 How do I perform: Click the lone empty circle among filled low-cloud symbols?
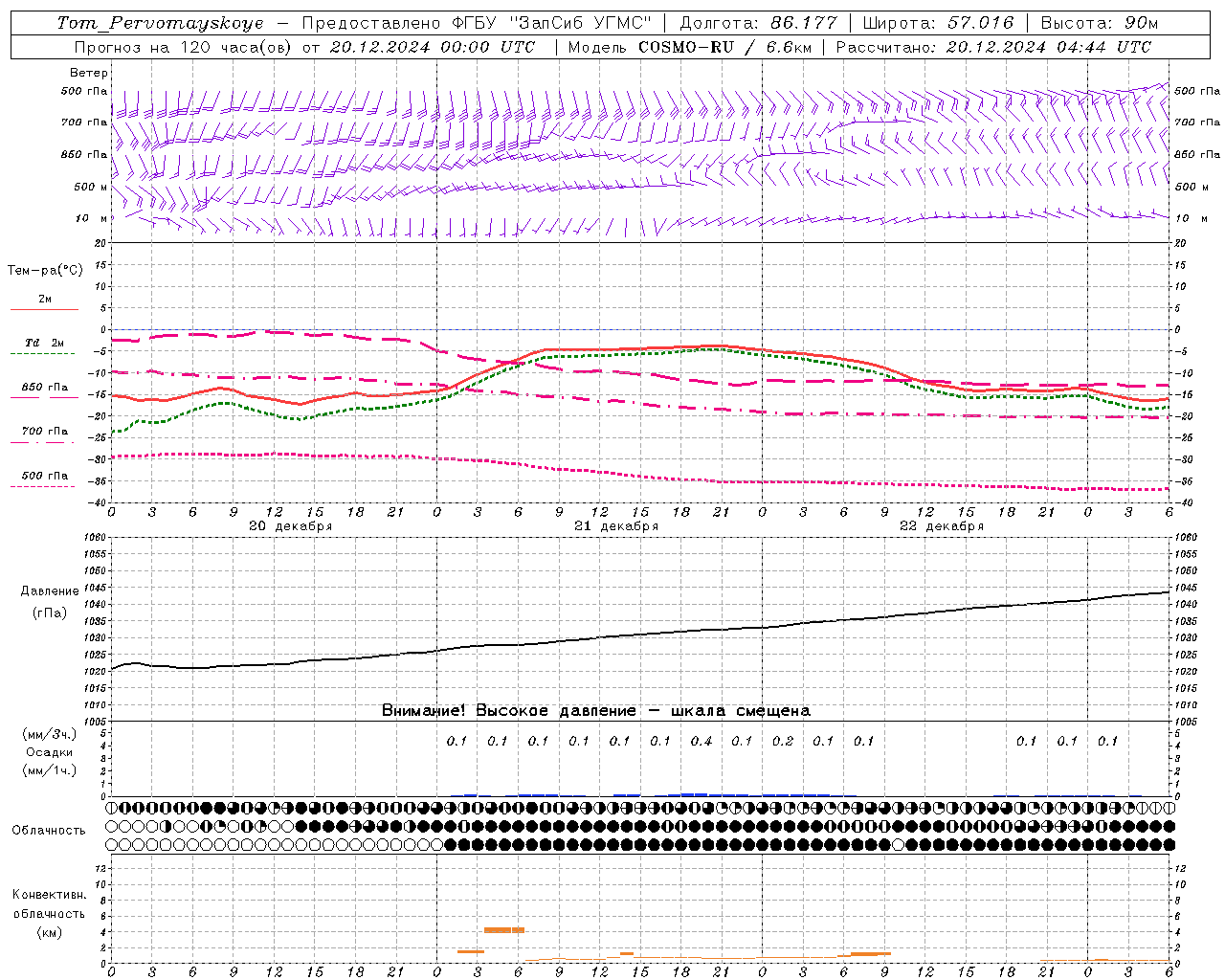click(x=898, y=844)
